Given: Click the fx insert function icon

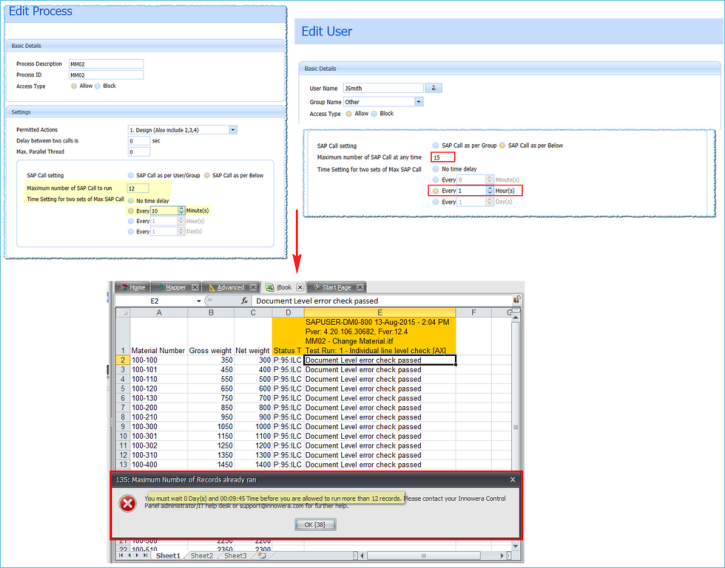Looking at the screenshot, I should click(x=244, y=301).
